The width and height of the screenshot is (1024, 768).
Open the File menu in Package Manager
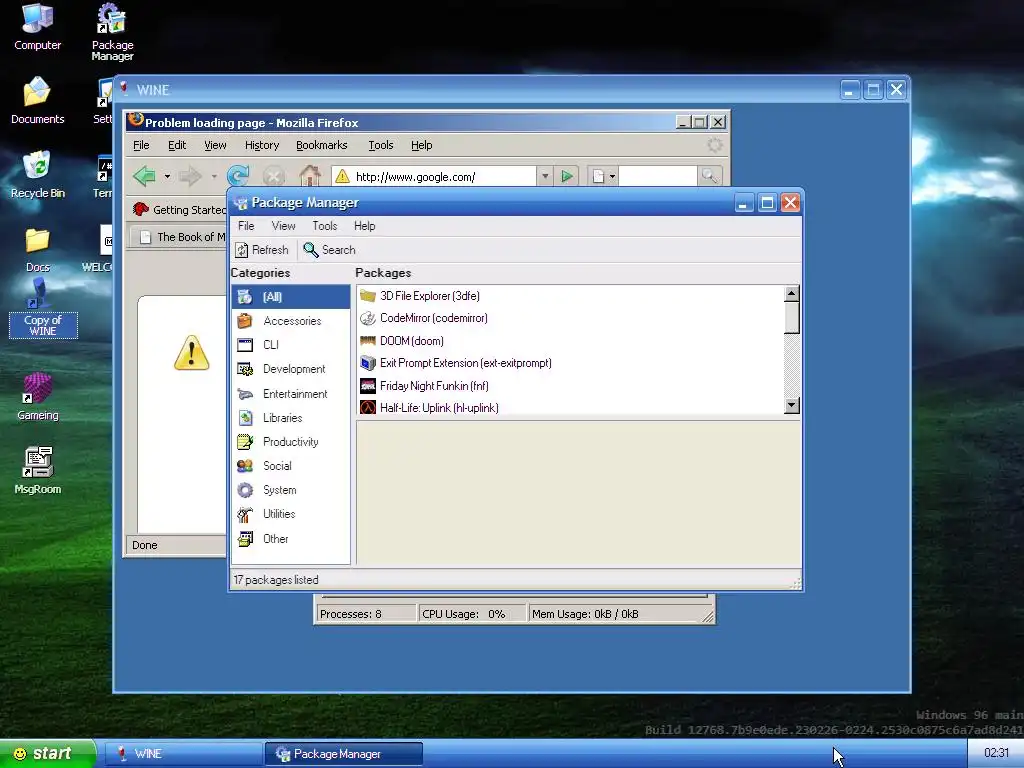246,226
